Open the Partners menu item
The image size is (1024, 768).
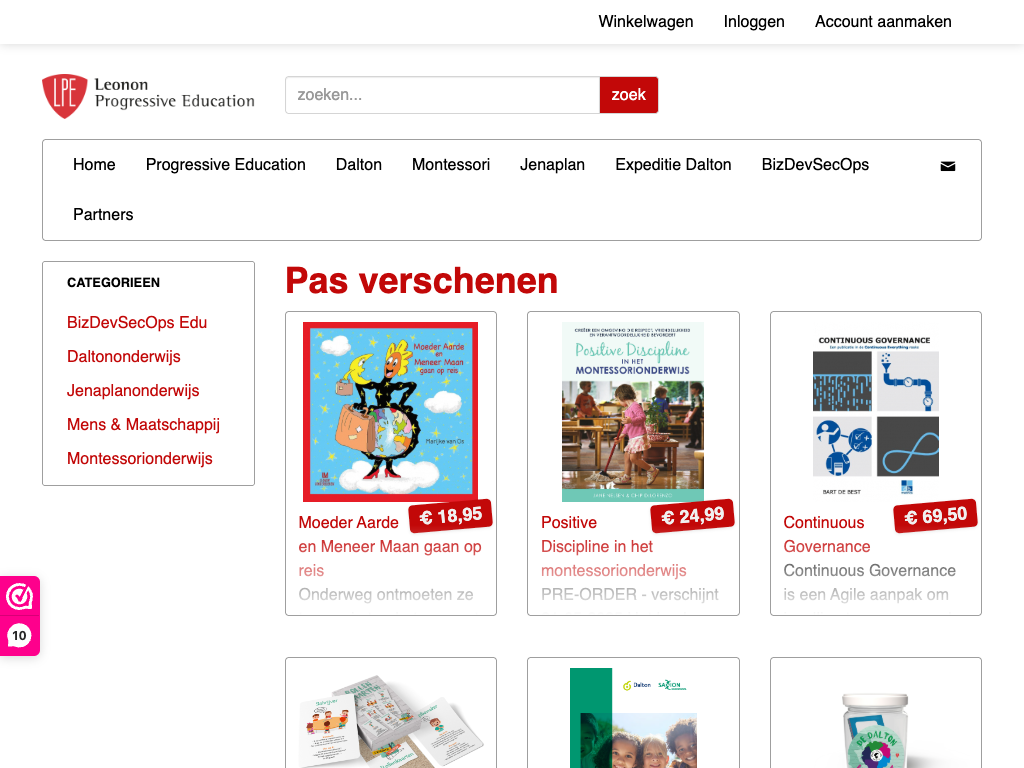103,214
